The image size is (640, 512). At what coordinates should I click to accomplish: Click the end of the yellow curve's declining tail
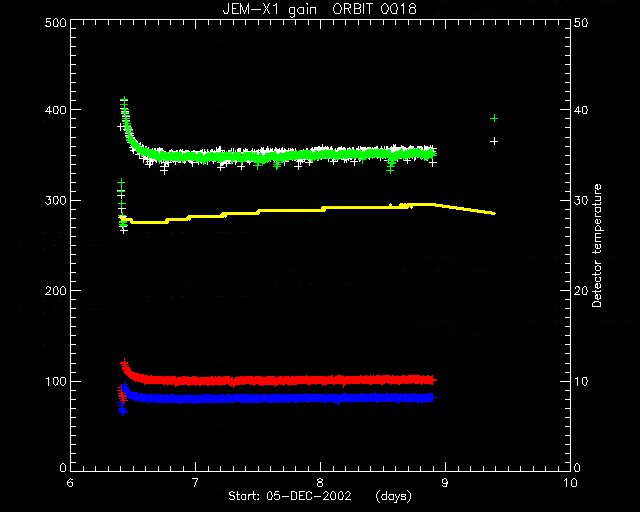494,213
